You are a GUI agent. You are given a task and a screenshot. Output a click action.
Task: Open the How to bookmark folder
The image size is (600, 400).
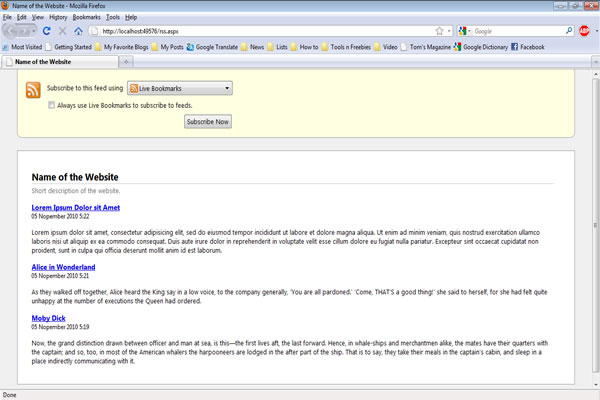tap(305, 47)
